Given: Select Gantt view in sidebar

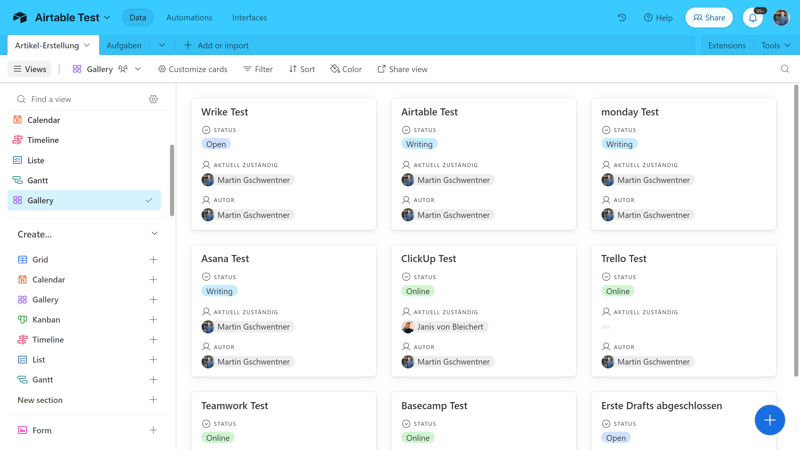Looking at the screenshot, I should [x=84, y=180].
